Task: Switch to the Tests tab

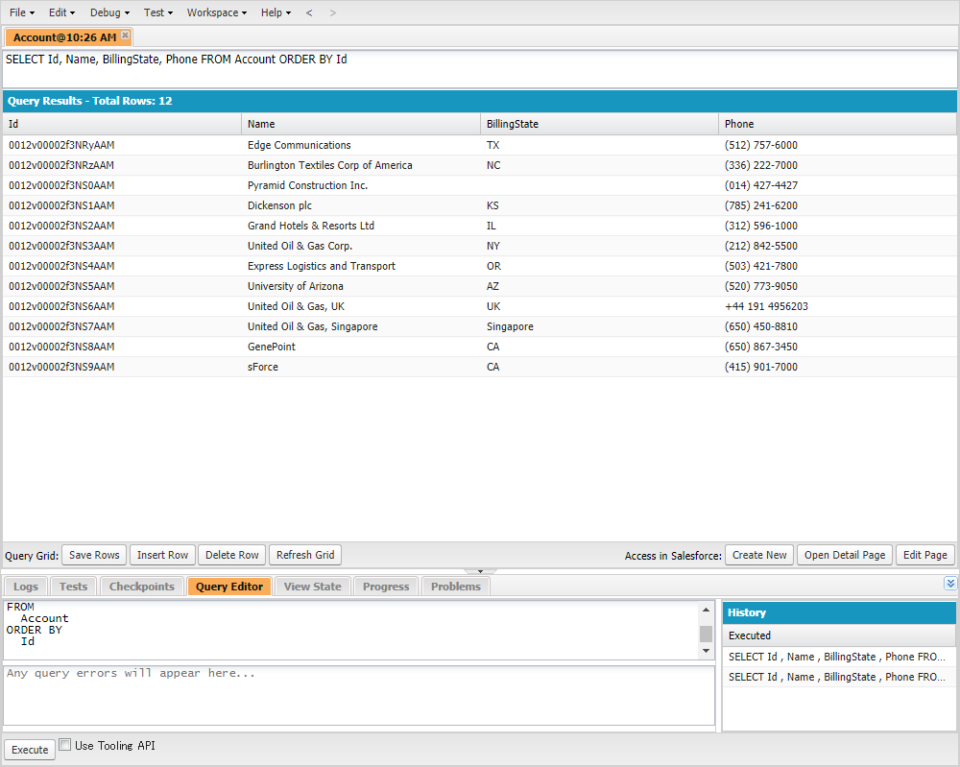Action: click(73, 586)
